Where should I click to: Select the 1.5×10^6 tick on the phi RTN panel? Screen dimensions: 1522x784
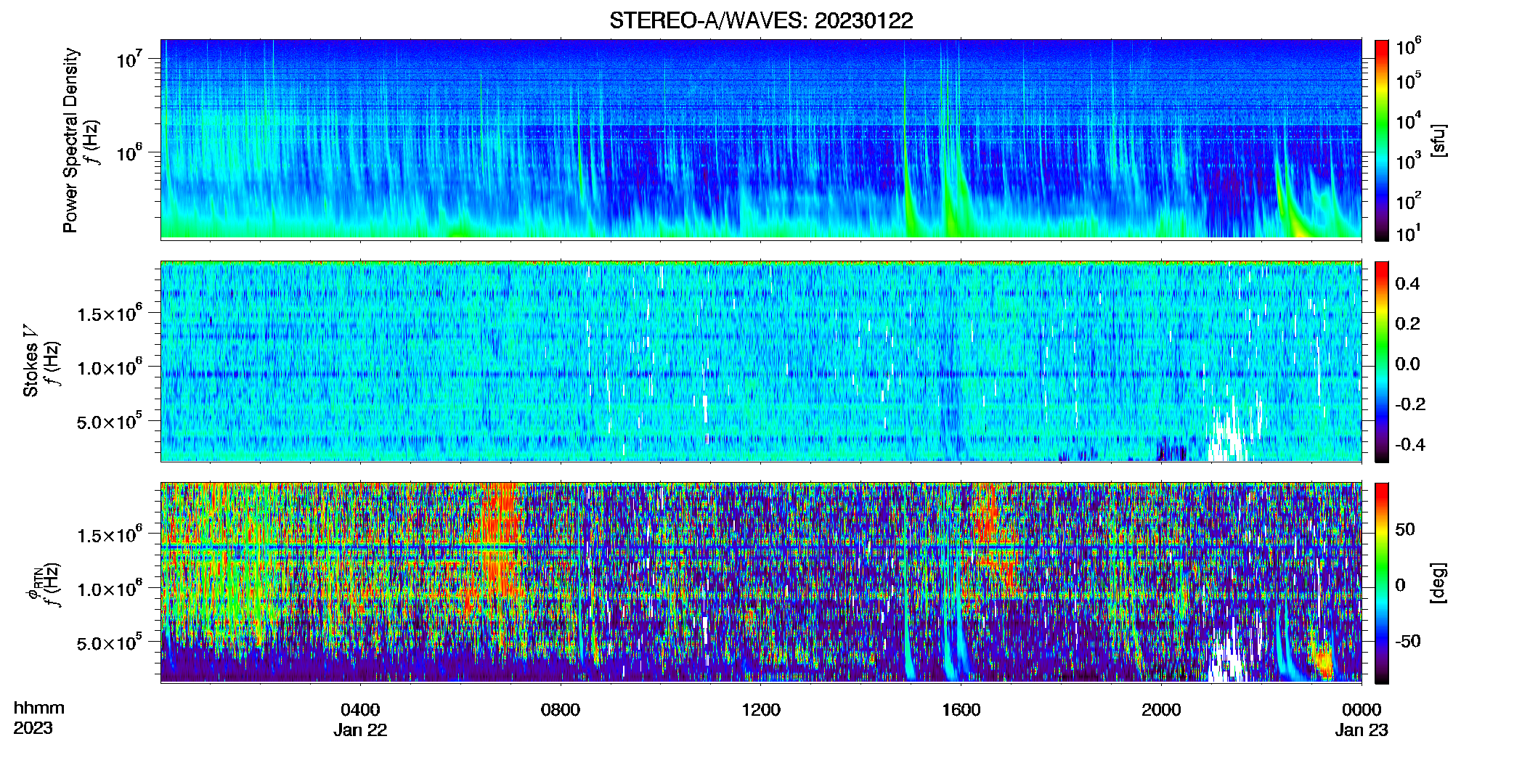point(110,534)
